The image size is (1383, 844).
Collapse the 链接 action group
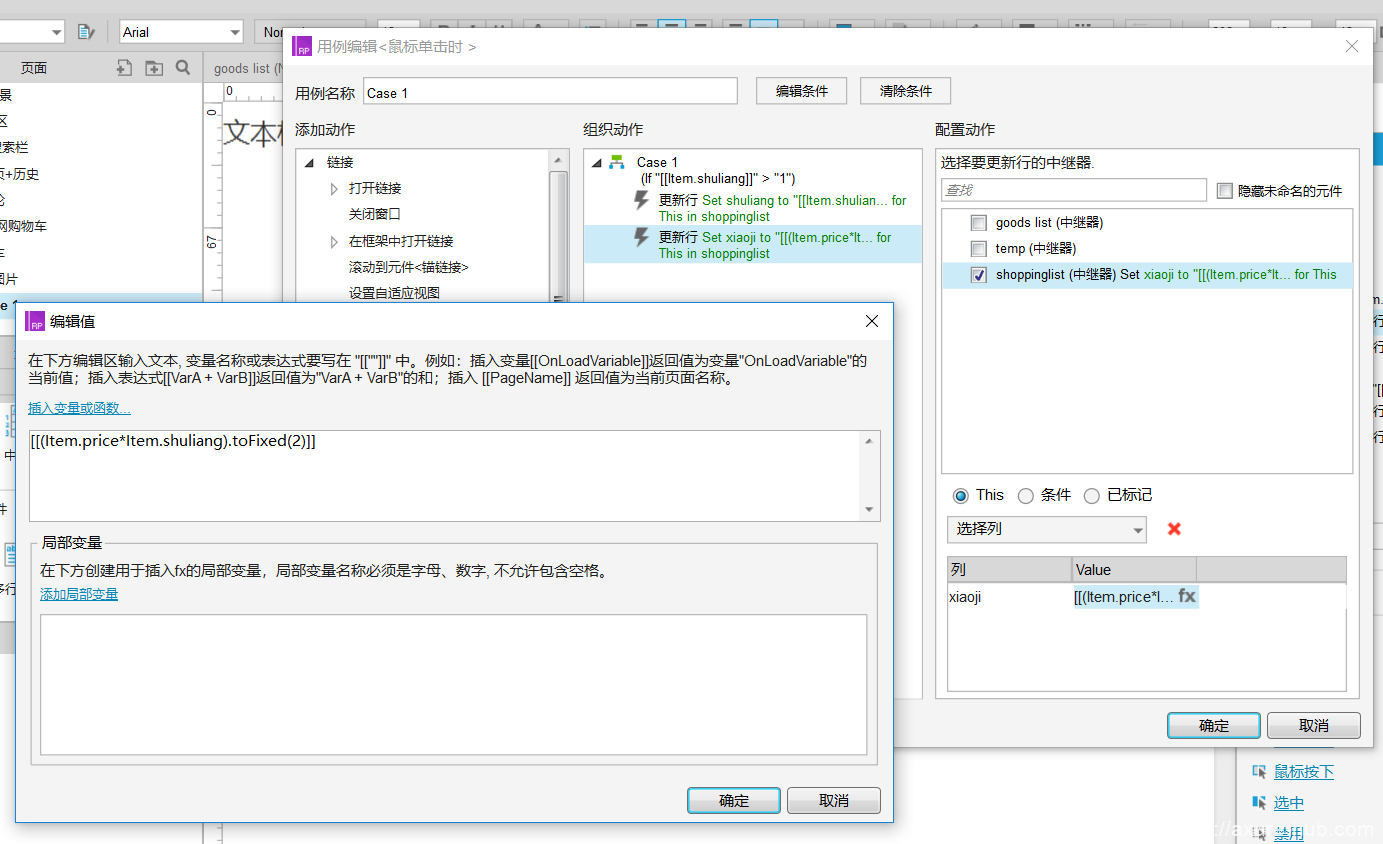click(x=309, y=162)
